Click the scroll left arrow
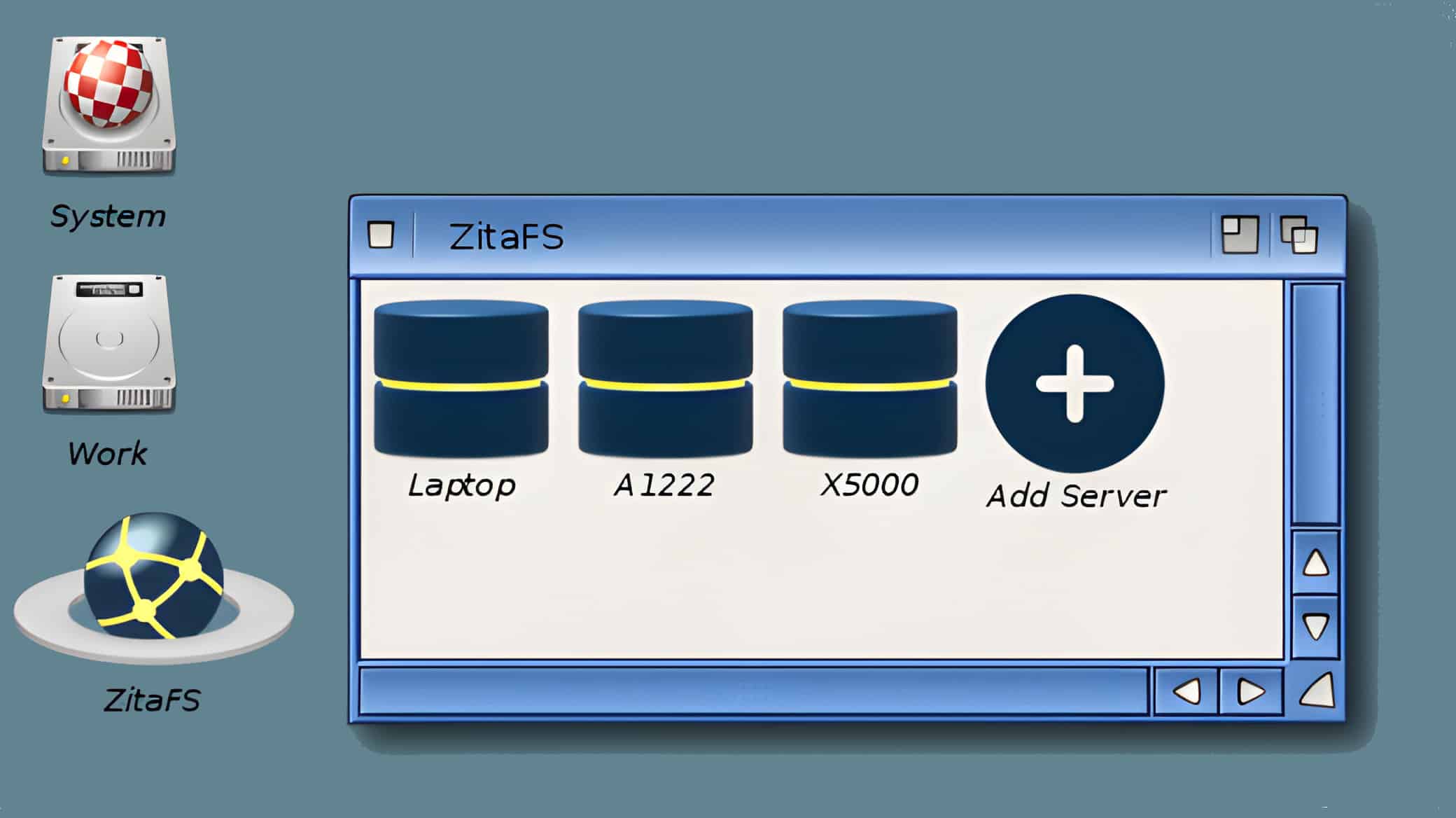The width and height of the screenshot is (1456, 818). coord(1186,691)
